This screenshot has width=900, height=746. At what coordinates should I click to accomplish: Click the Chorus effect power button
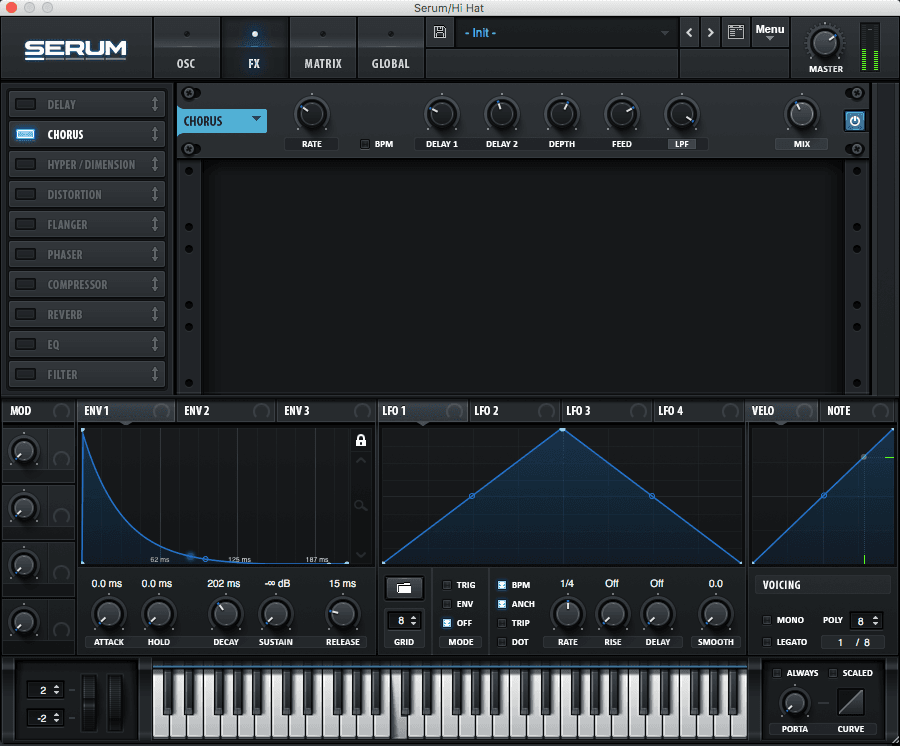coord(855,121)
